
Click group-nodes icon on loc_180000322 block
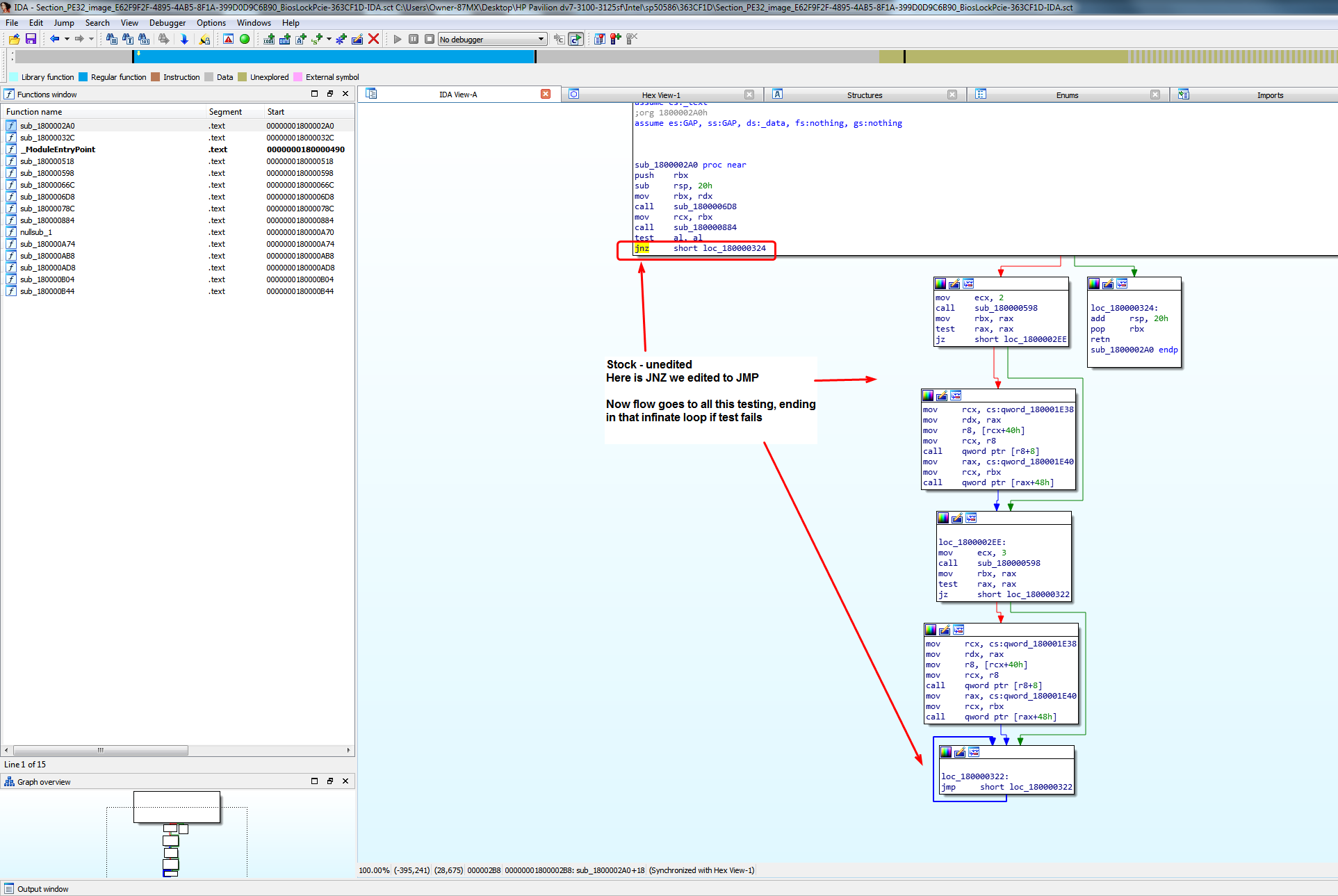point(974,752)
